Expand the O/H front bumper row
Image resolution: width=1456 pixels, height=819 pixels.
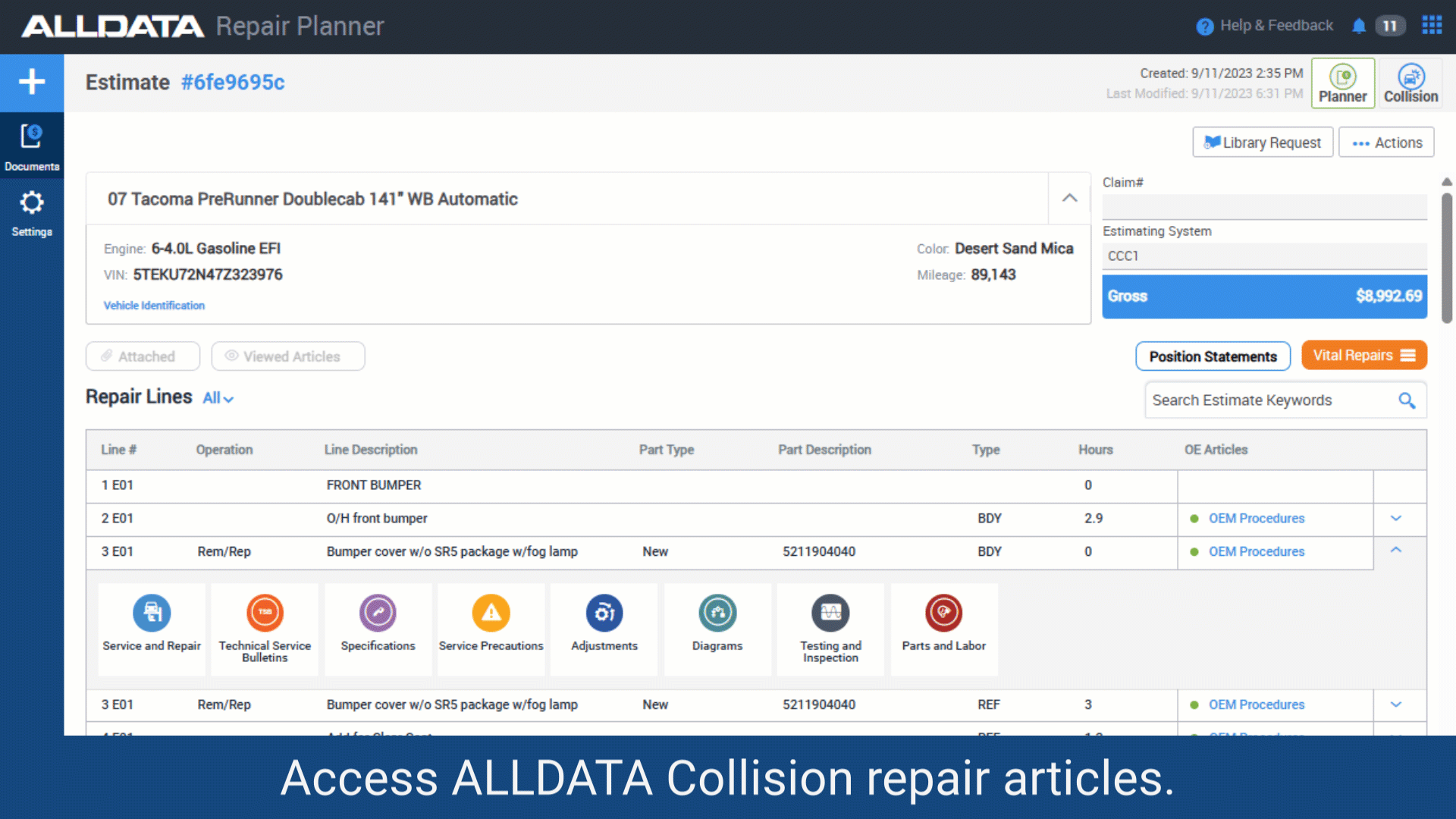pos(1395,519)
